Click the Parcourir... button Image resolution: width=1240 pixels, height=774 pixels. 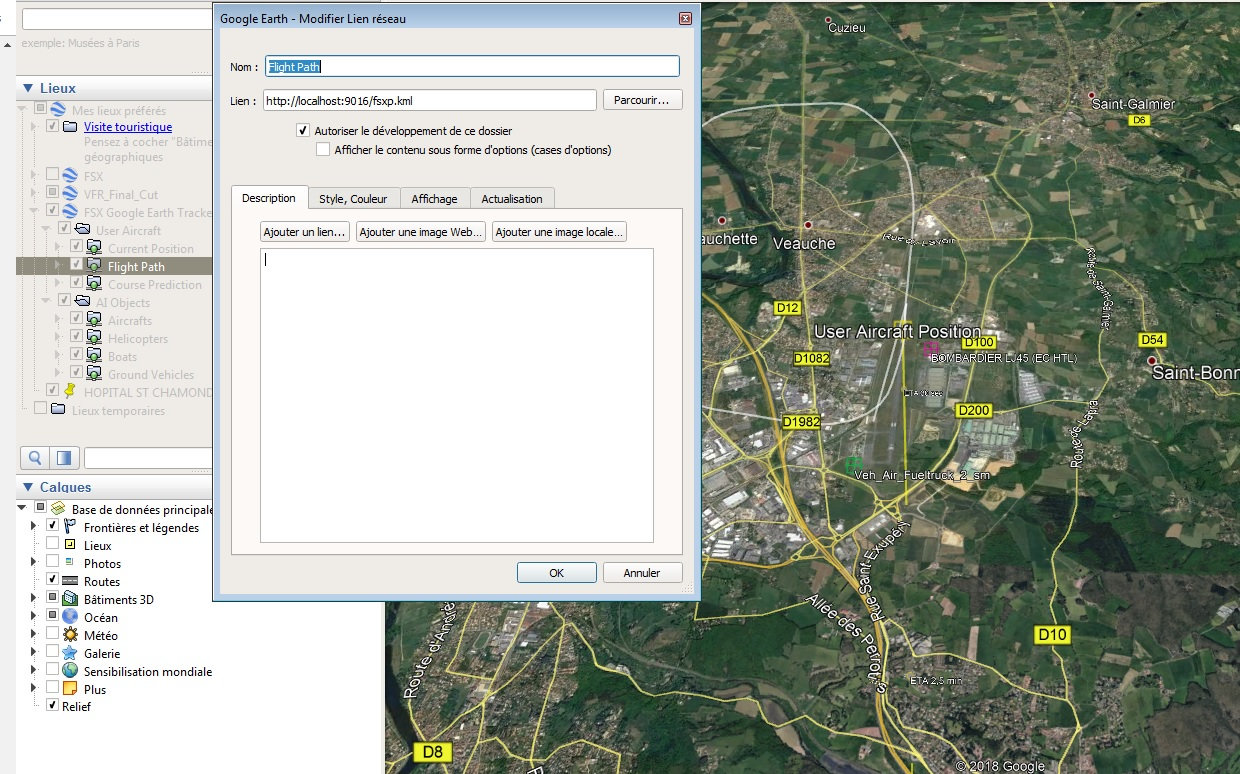[x=642, y=100]
